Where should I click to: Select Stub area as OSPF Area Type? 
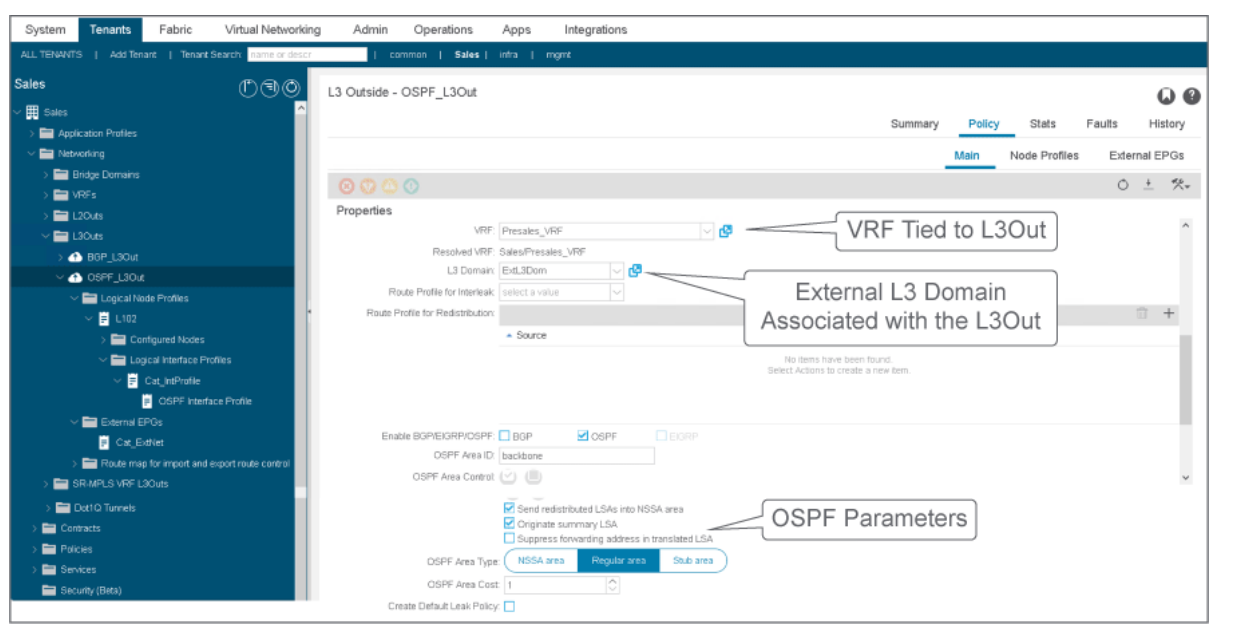point(693,561)
